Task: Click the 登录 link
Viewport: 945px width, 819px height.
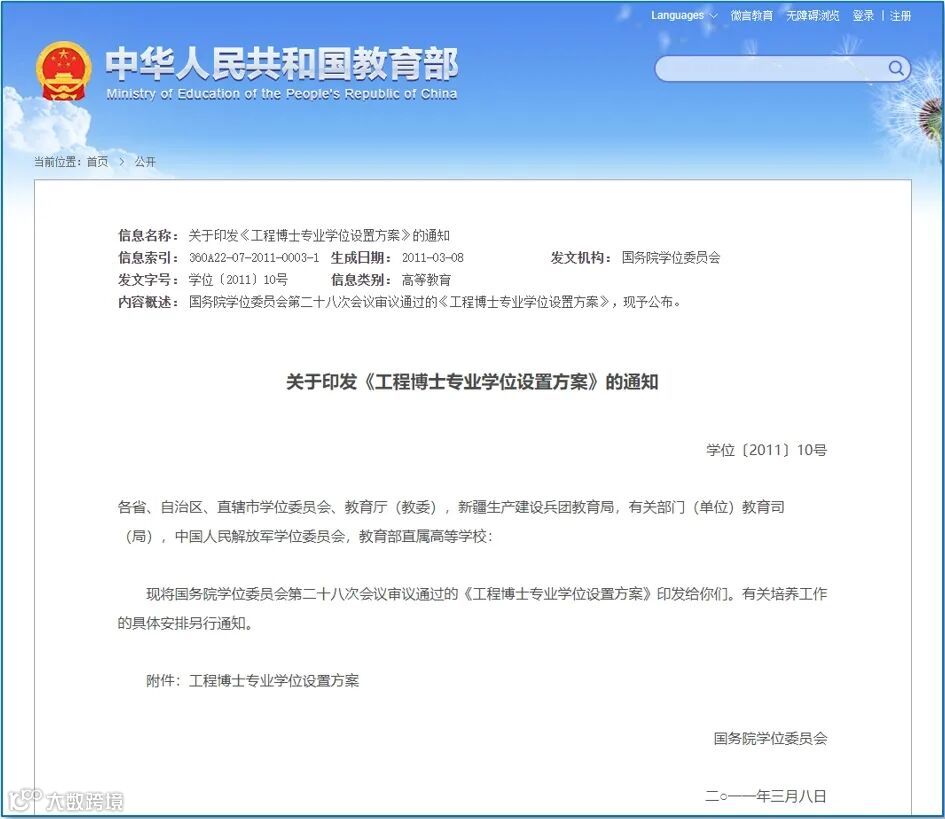Action: (863, 16)
